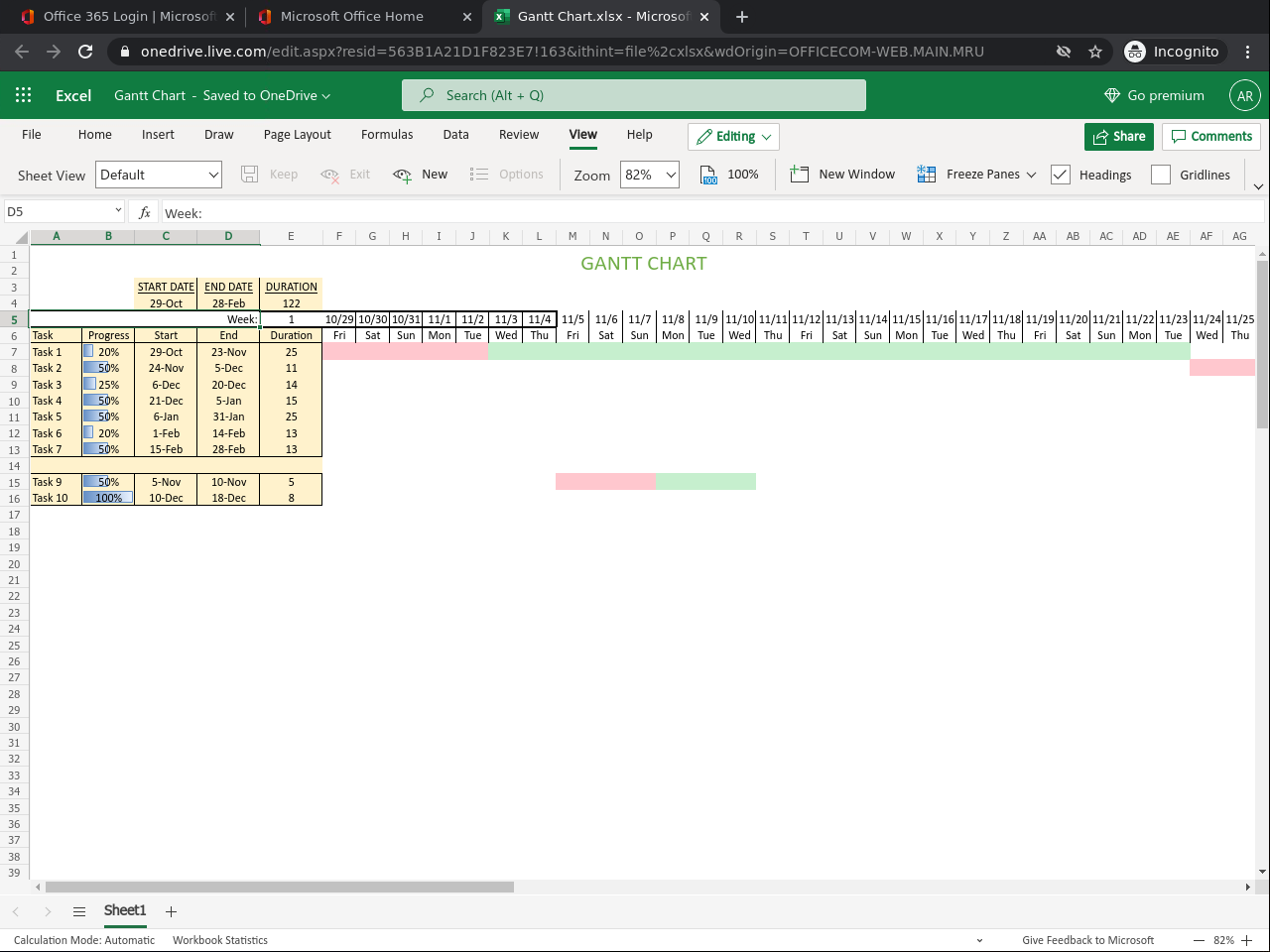
Task: Open the Office app launcher grid
Action: (24, 95)
